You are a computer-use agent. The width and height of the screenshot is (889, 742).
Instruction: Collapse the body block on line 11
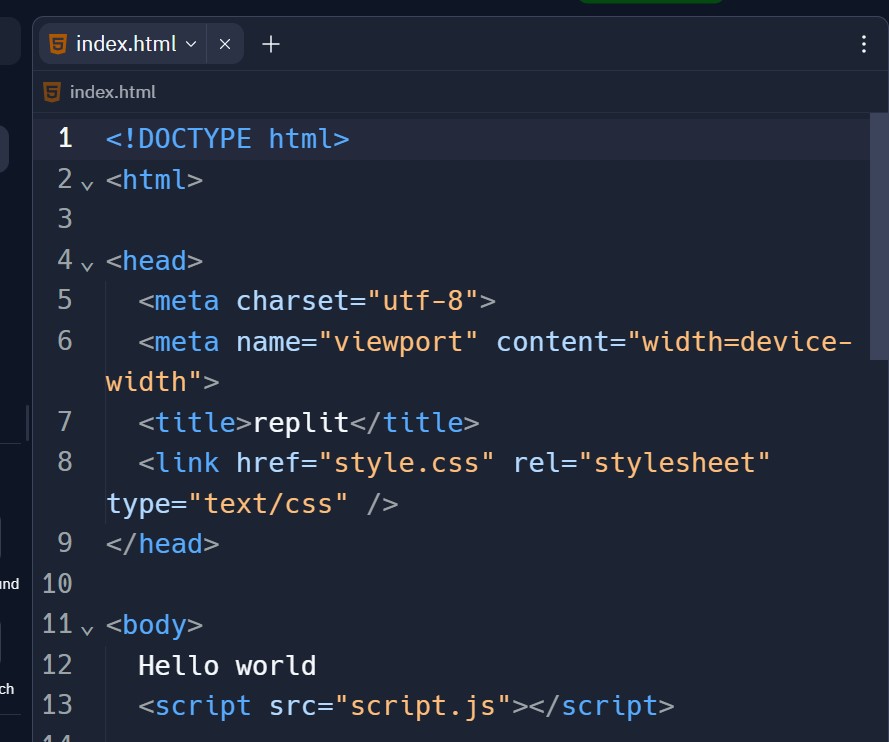click(x=87, y=629)
